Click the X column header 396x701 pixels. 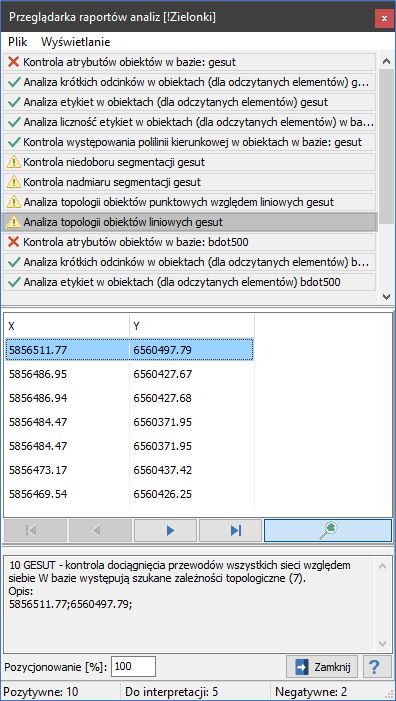[67, 326]
